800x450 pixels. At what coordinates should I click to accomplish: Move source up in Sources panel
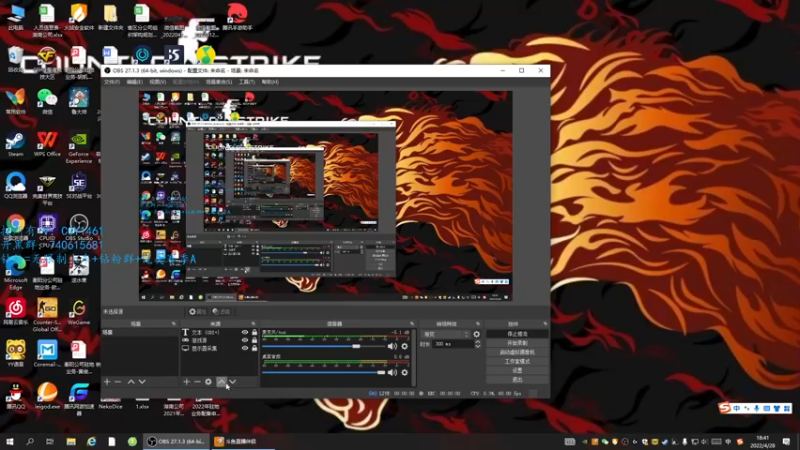click(221, 382)
